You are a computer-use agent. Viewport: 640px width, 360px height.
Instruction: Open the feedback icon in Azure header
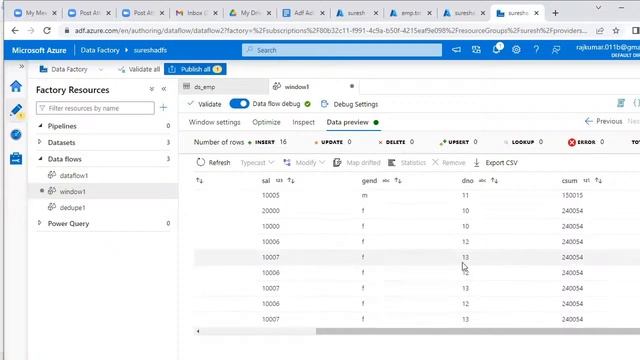[x=556, y=50]
